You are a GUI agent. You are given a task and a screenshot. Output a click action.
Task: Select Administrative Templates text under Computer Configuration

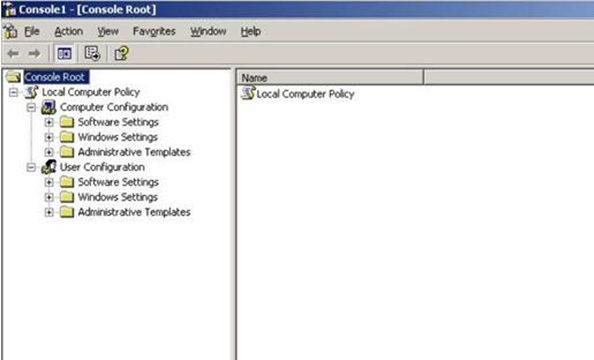134,152
